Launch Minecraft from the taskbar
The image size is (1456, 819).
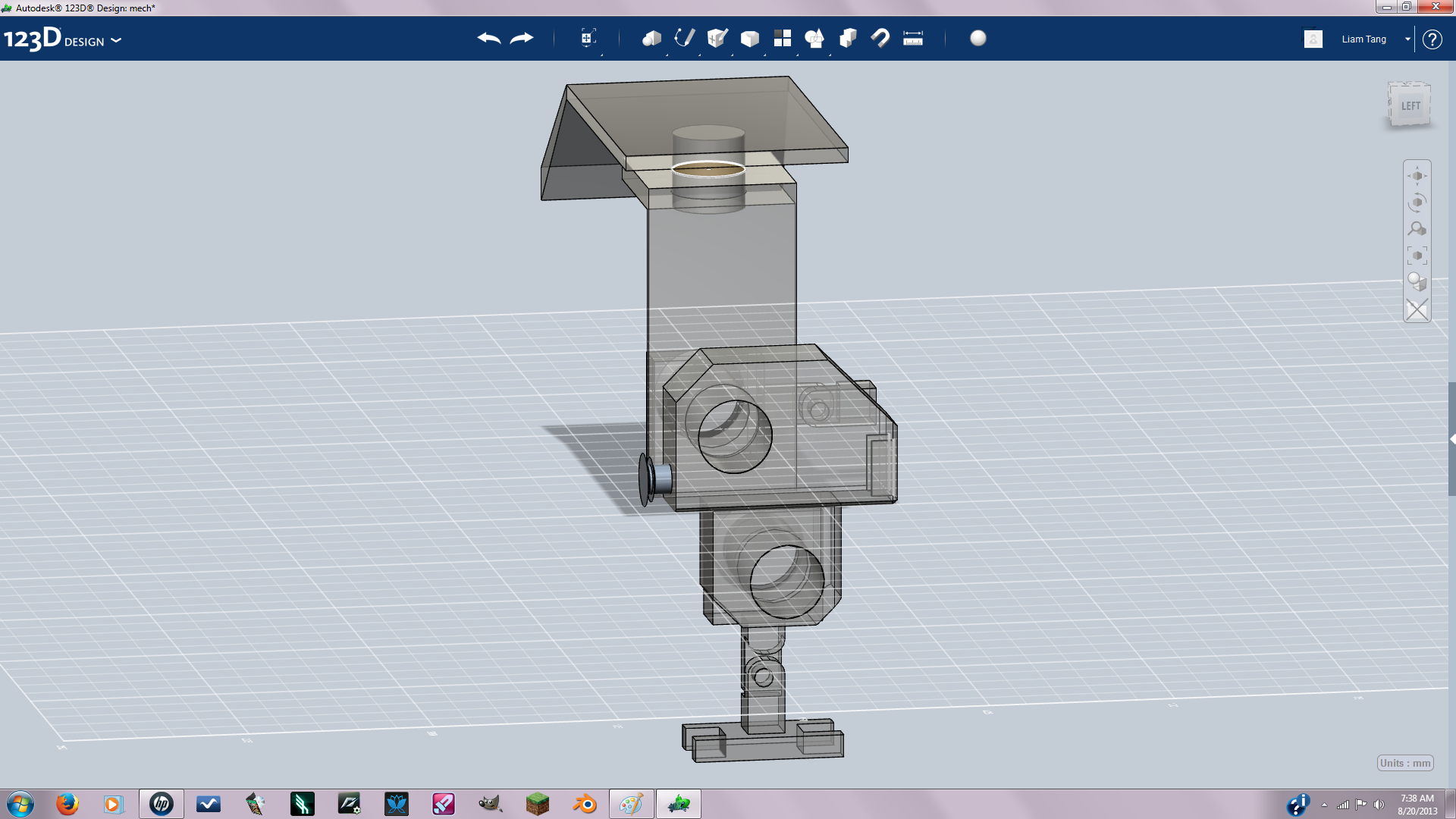(x=537, y=804)
